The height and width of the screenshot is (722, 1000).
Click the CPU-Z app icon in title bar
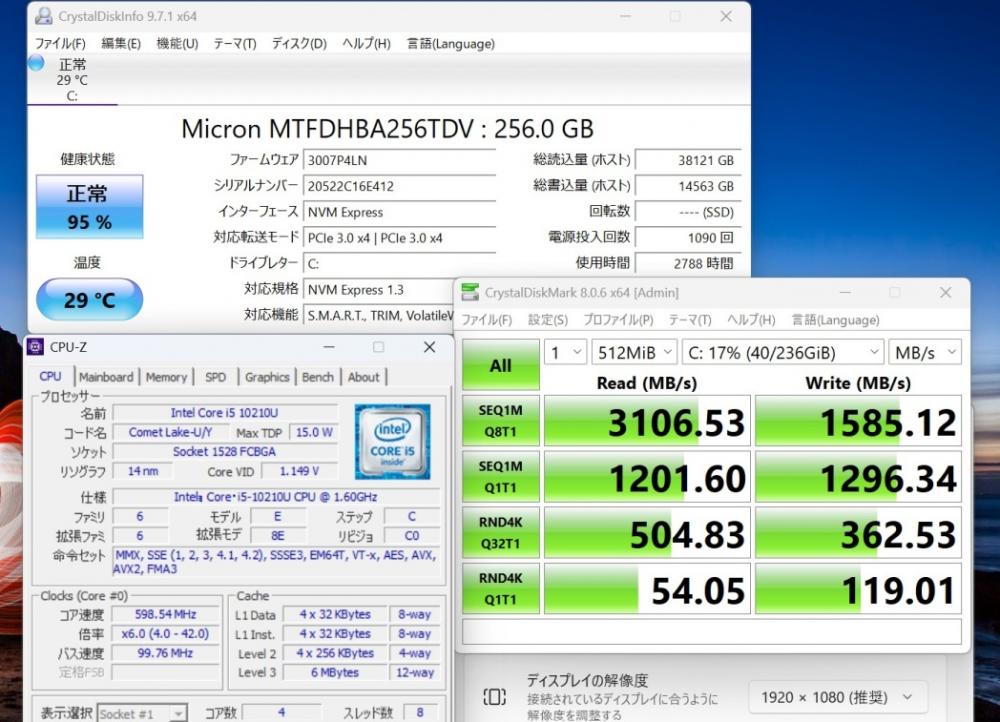click(36, 347)
